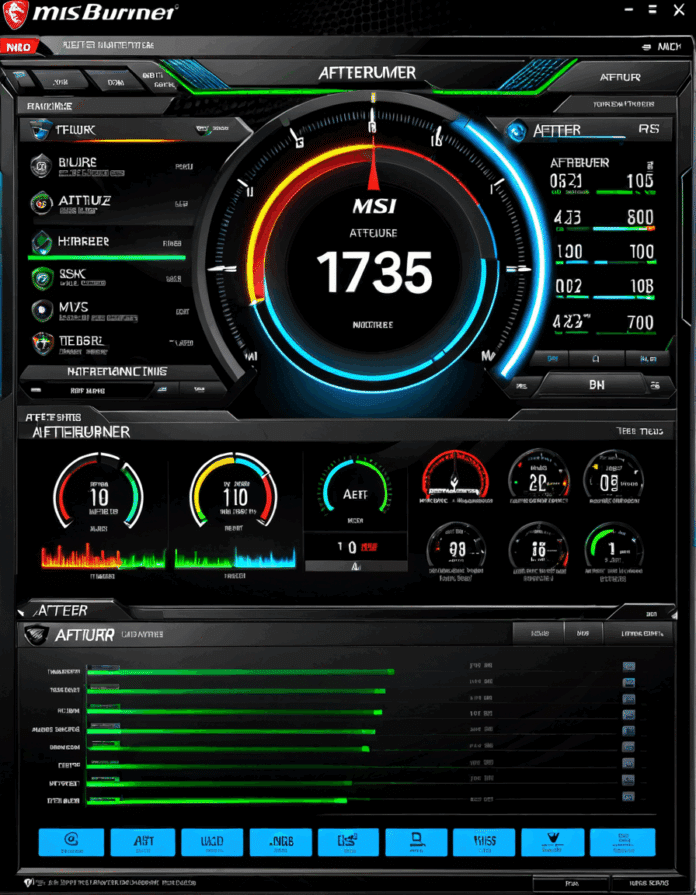The image size is (696, 895).
Task: Click the blue UACD button
Action: tap(212, 842)
